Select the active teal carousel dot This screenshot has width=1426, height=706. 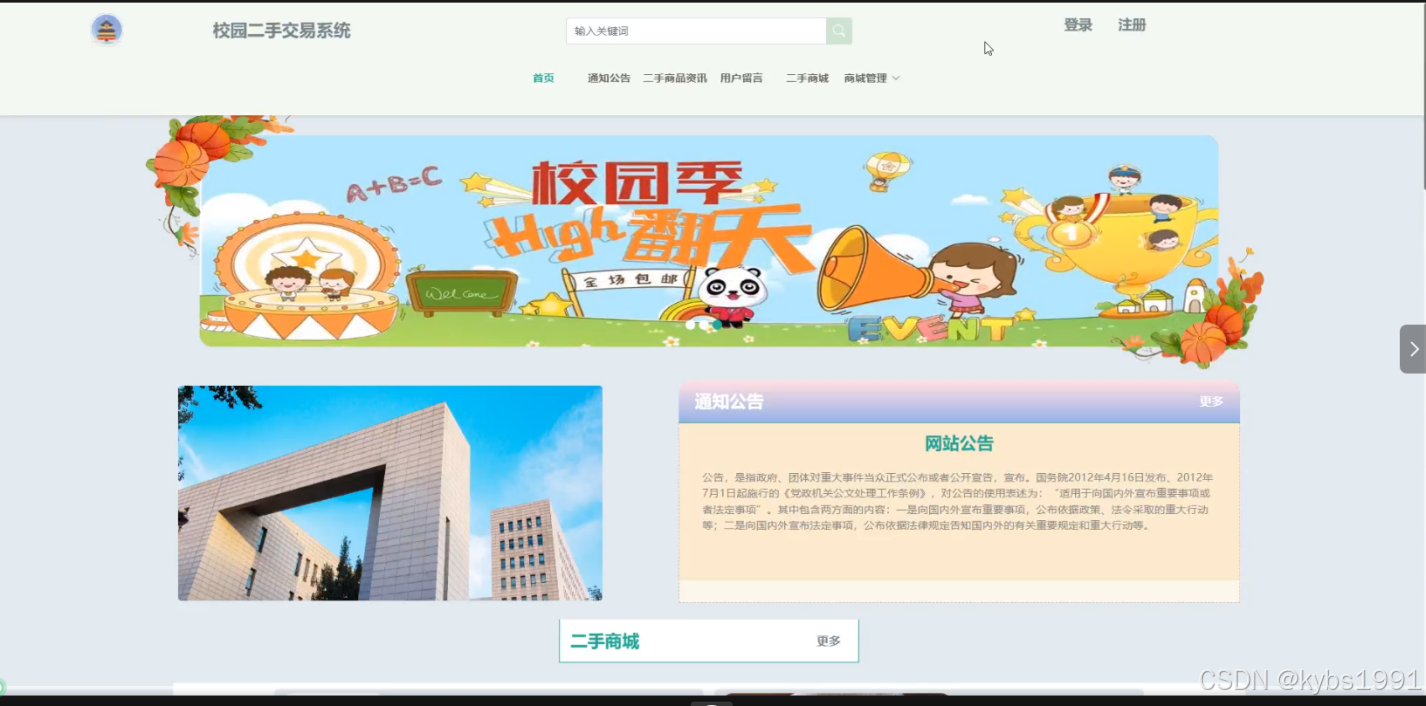(717, 325)
